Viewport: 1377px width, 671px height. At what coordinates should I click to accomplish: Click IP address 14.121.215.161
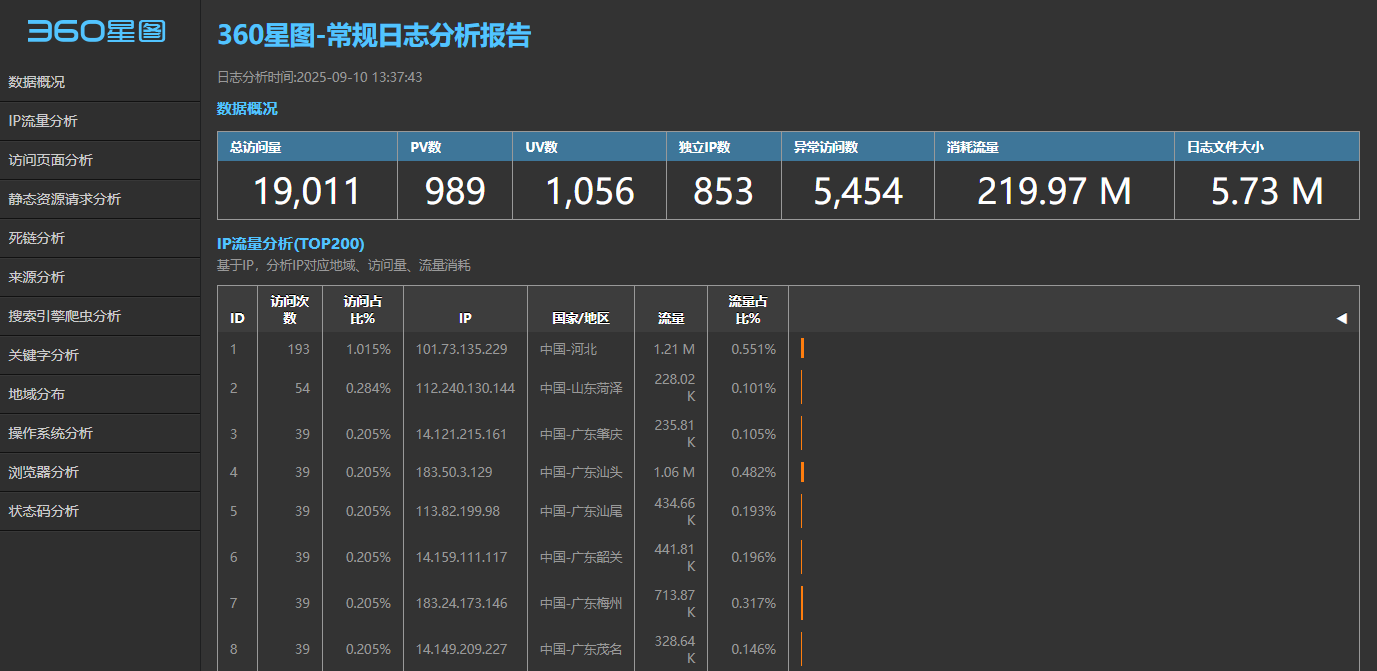coord(462,434)
